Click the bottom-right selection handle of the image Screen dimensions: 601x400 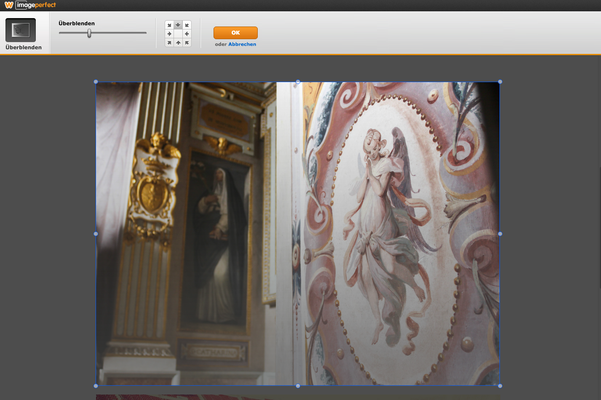(500, 386)
